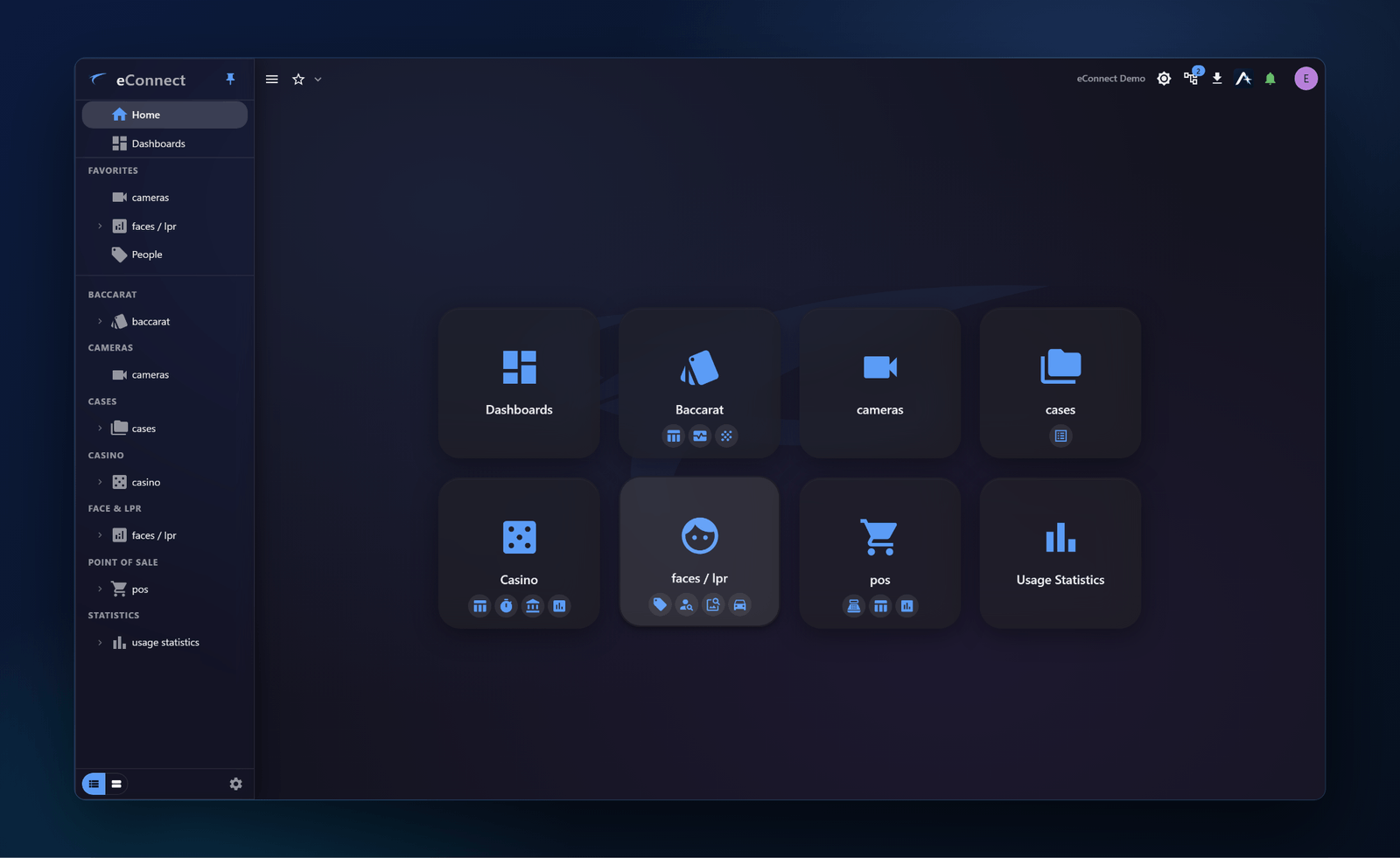Screen dimensions: 1400x858
Task: Click the bar chart icon on pos tile
Action: [907, 605]
